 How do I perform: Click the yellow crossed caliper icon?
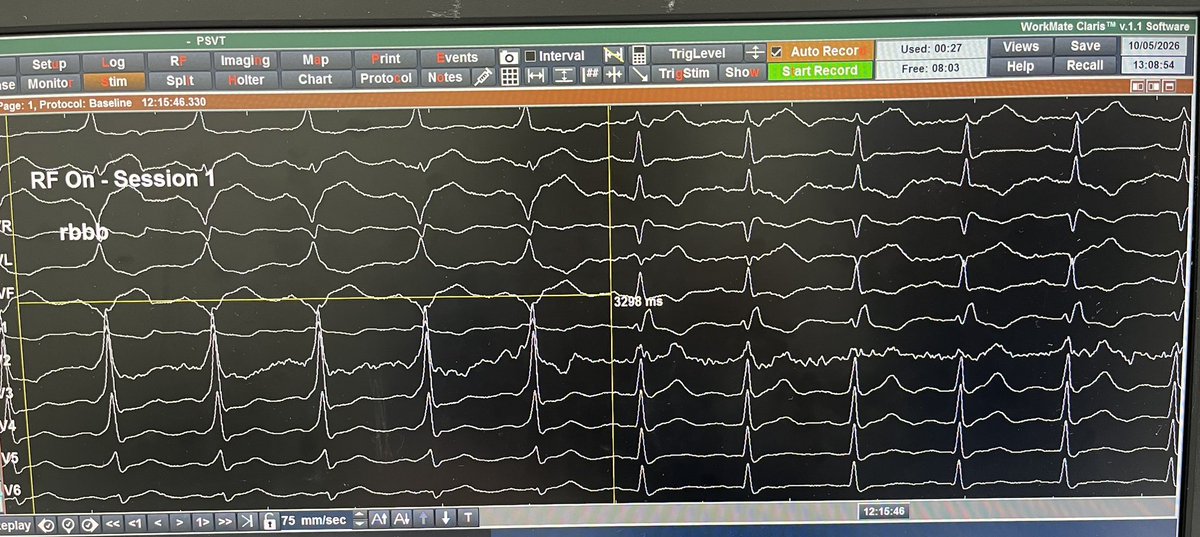pos(614,54)
